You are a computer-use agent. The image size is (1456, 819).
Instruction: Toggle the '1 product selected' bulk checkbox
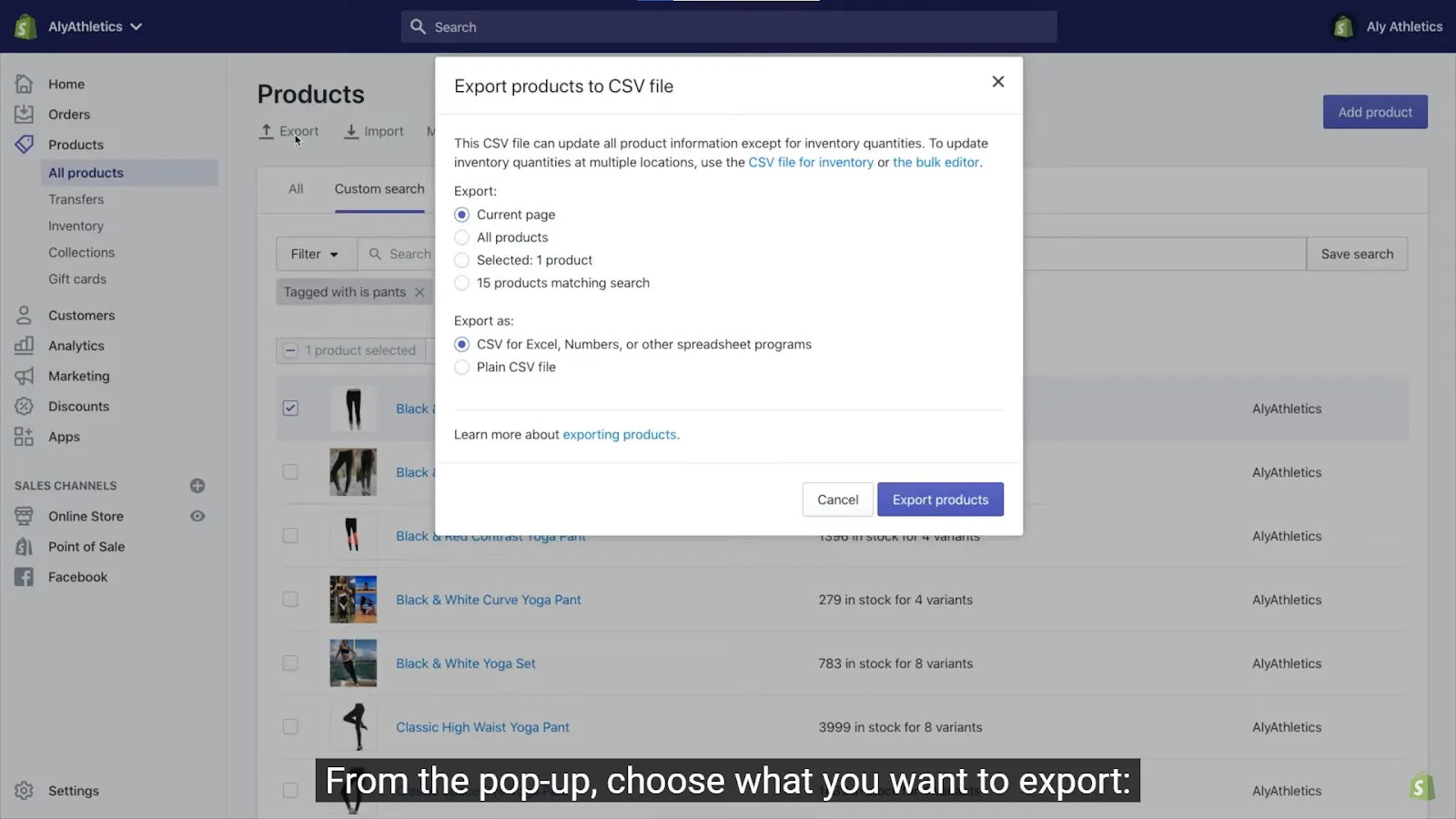click(290, 350)
